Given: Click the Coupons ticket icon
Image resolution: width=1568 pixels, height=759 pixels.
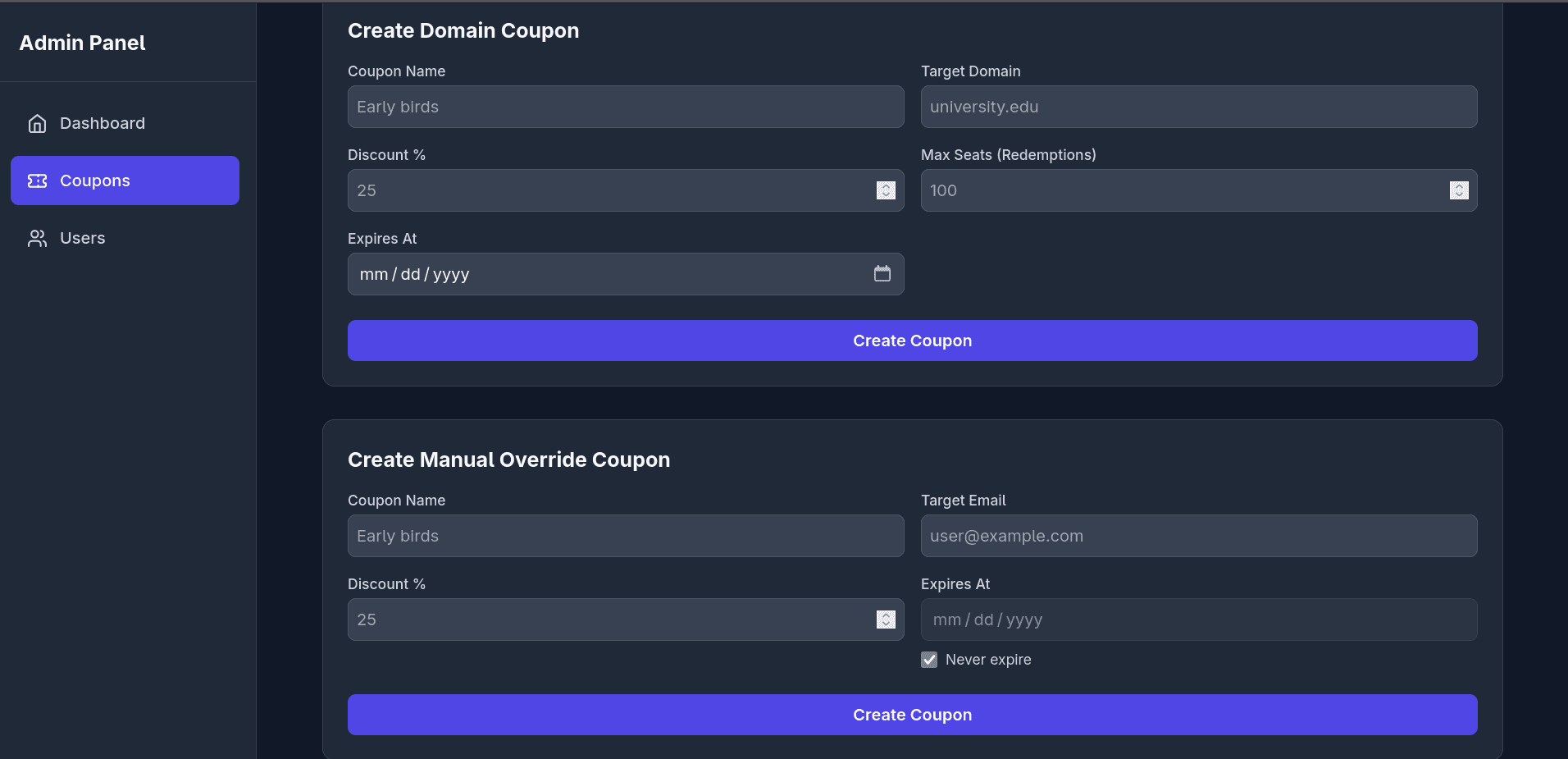Looking at the screenshot, I should [37, 181].
